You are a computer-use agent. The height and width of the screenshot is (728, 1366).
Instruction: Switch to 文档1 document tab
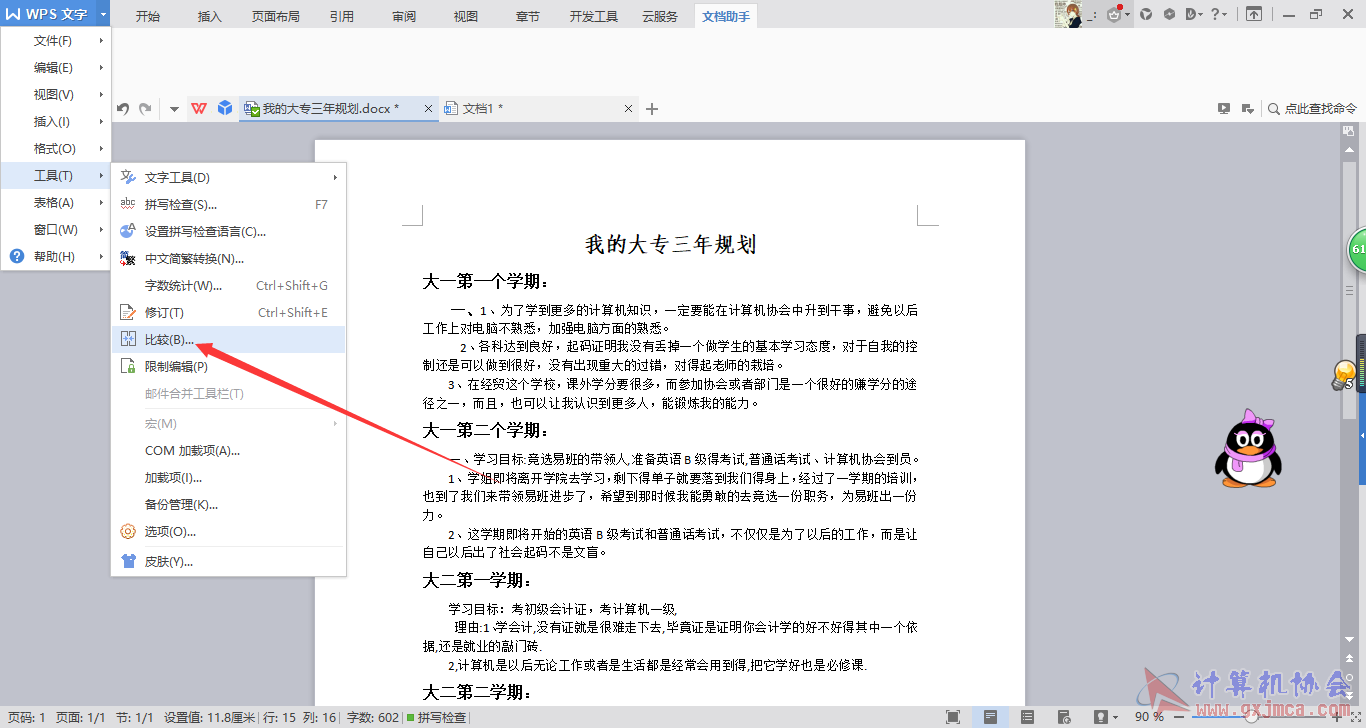click(540, 109)
